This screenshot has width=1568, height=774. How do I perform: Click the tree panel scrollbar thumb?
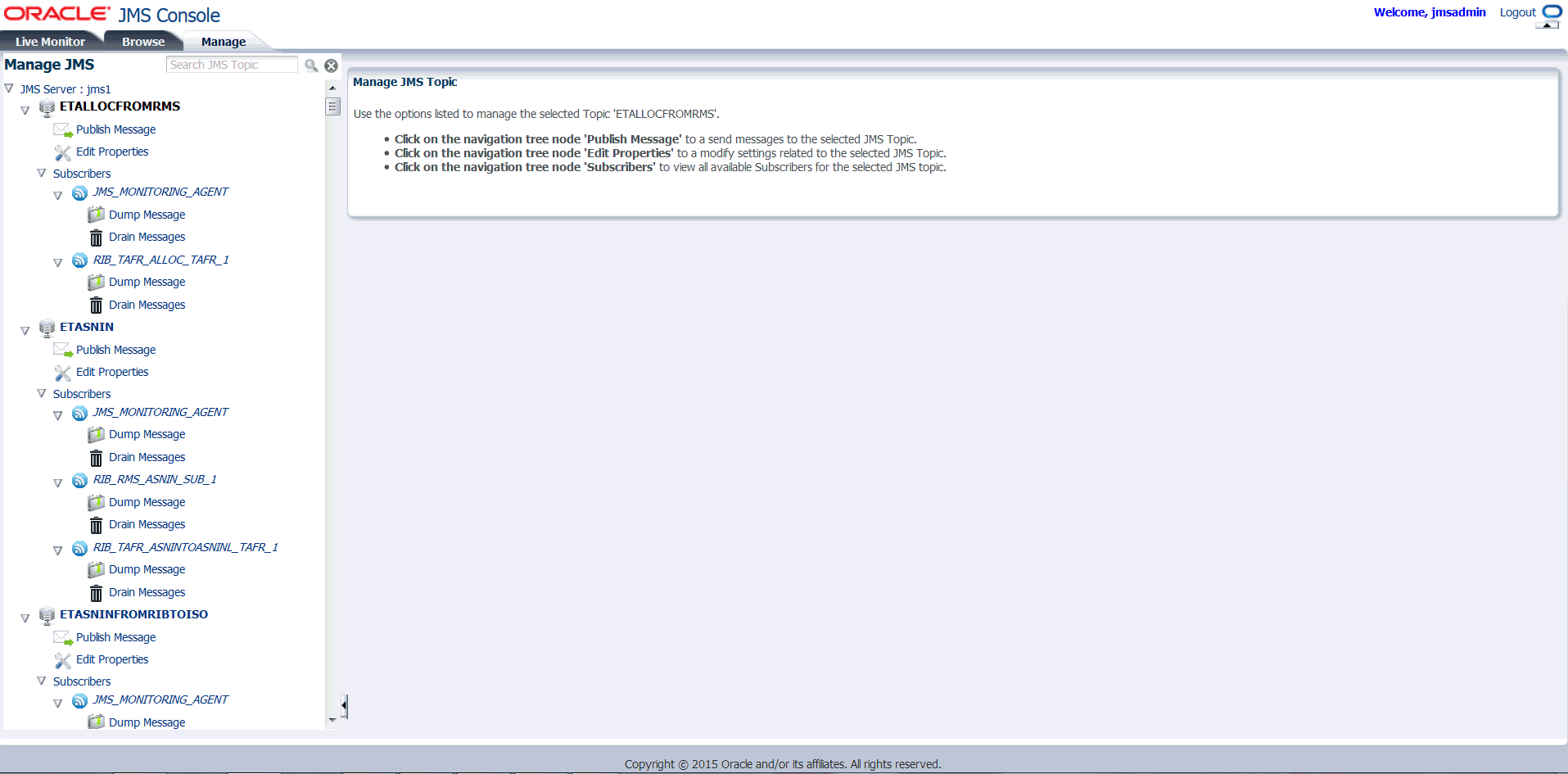332,106
